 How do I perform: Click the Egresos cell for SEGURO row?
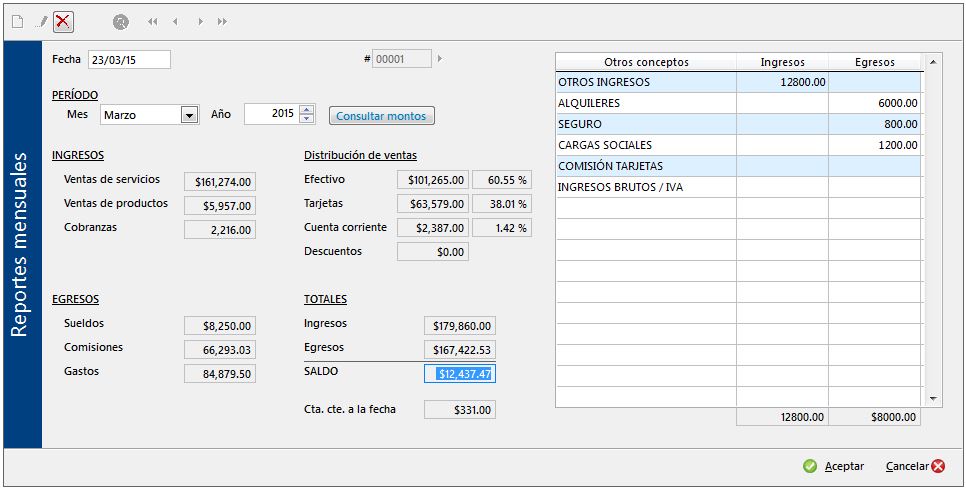pos(874,124)
